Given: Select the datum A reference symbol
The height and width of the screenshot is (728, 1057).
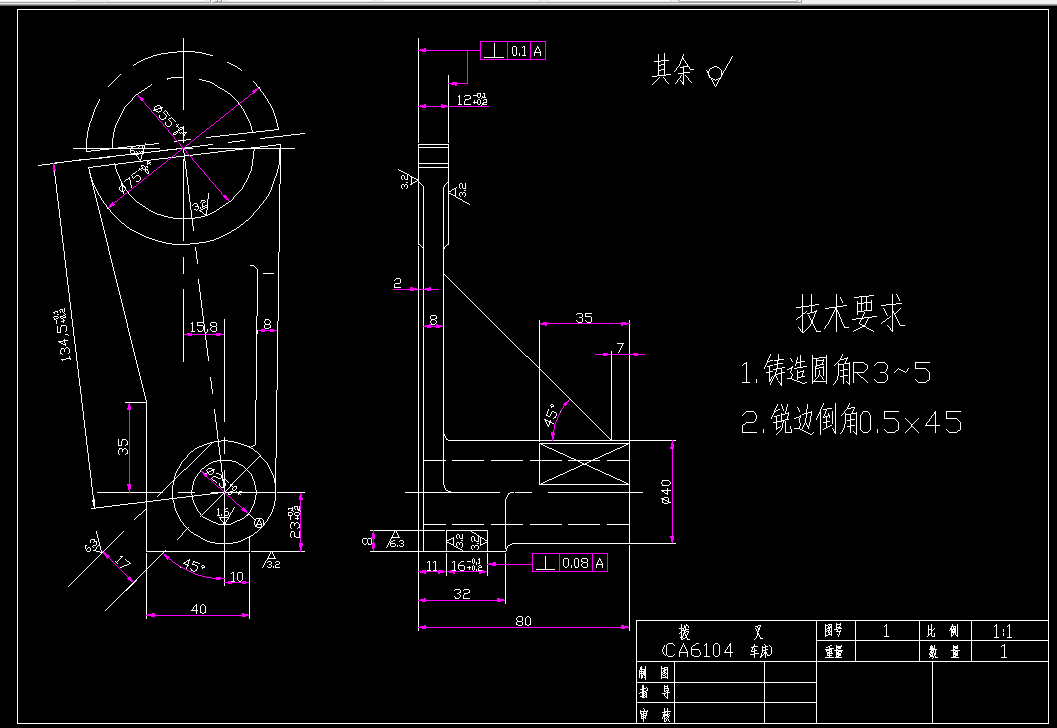Looking at the screenshot, I should click(x=259, y=522).
